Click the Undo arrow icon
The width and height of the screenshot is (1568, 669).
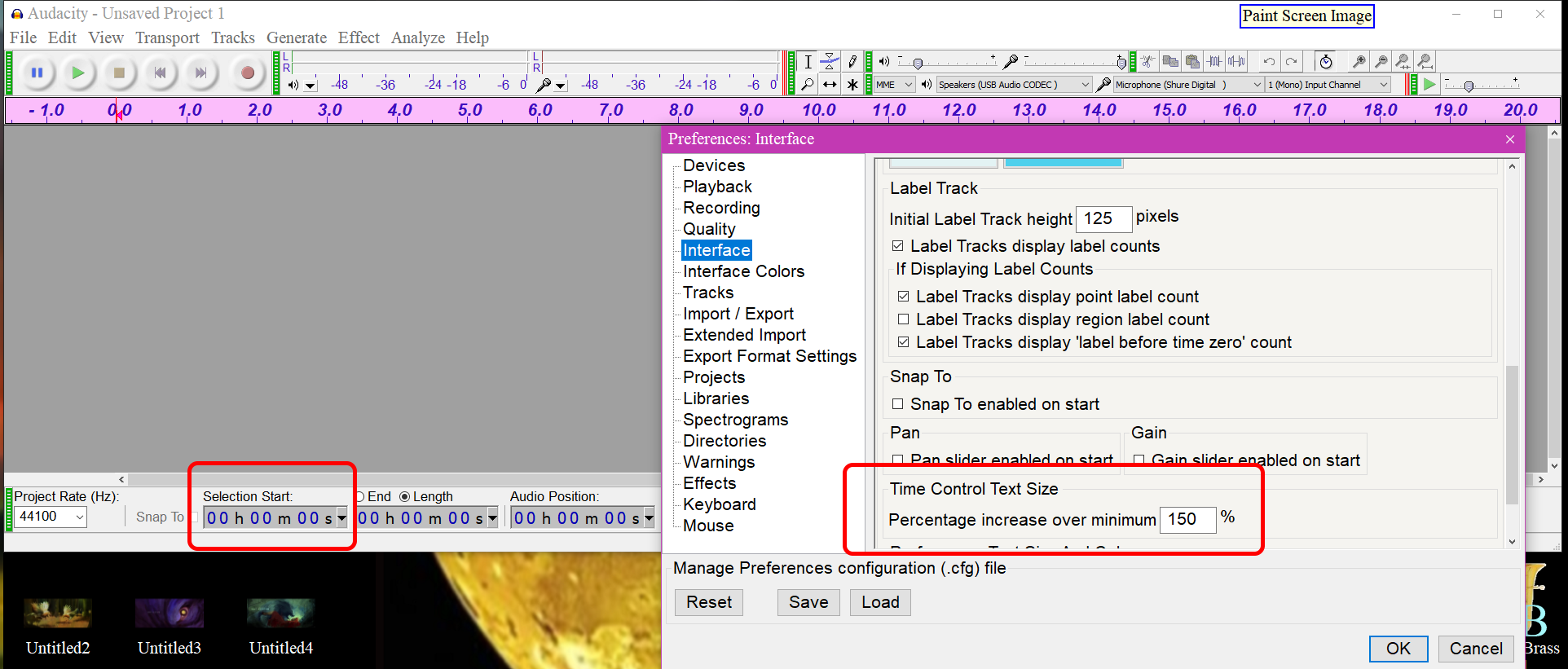[1269, 62]
